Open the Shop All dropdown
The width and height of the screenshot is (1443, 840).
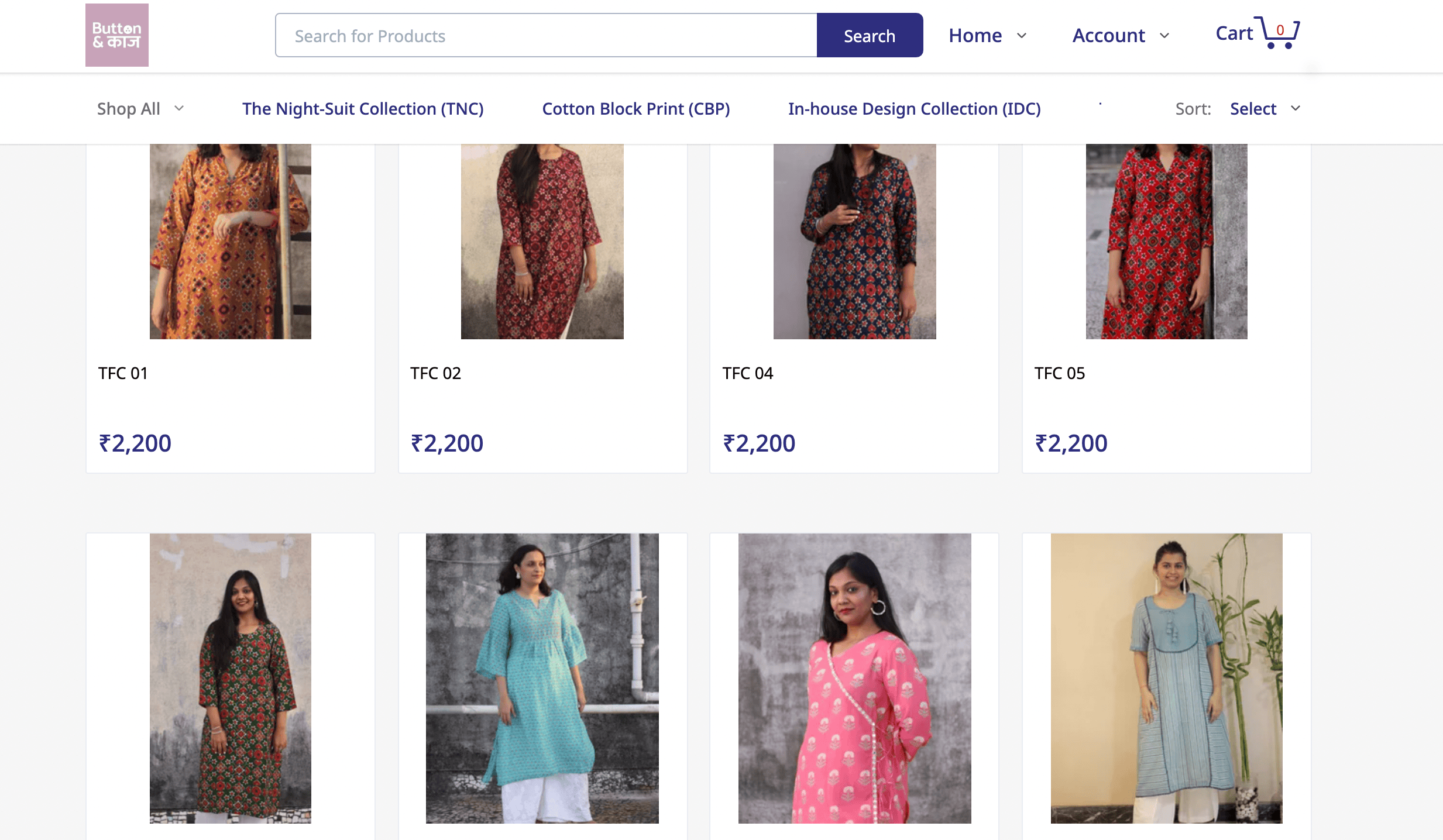click(x=140, y=109)
